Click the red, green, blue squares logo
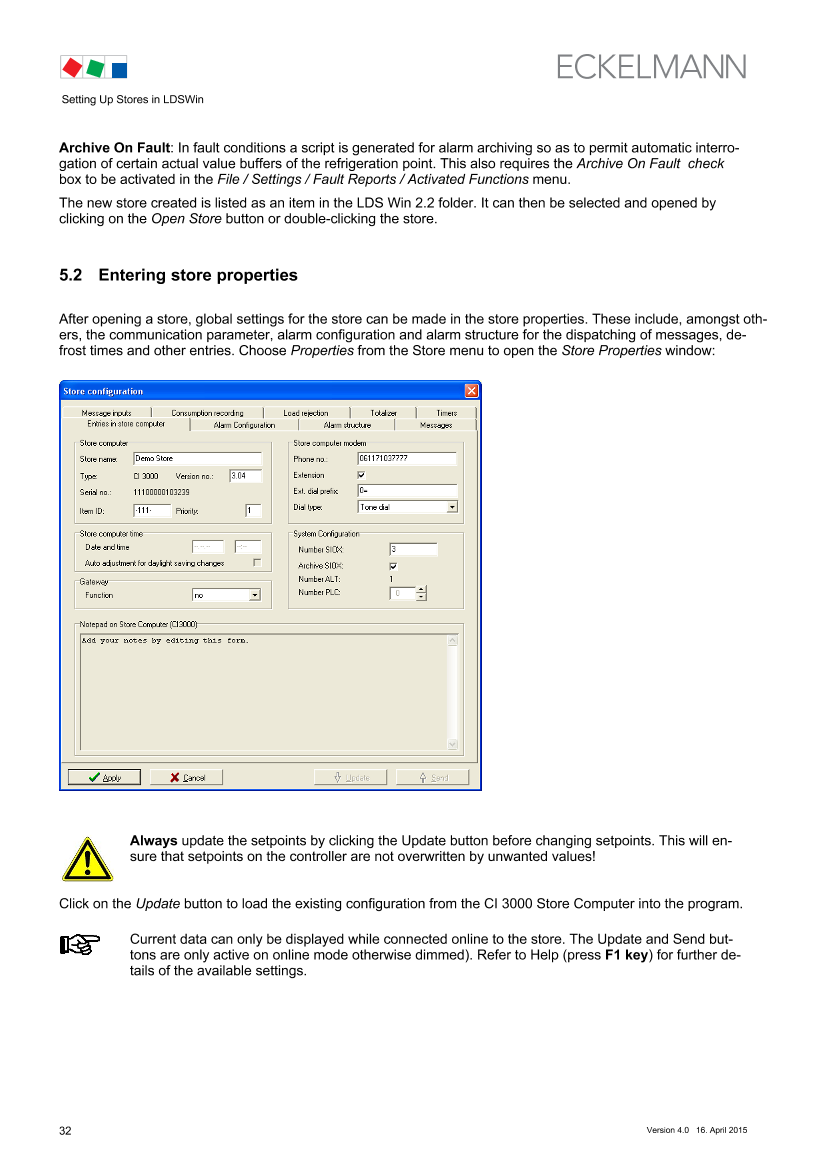The height and width of the screenshot is (1169, 827). tap(95, 68)
